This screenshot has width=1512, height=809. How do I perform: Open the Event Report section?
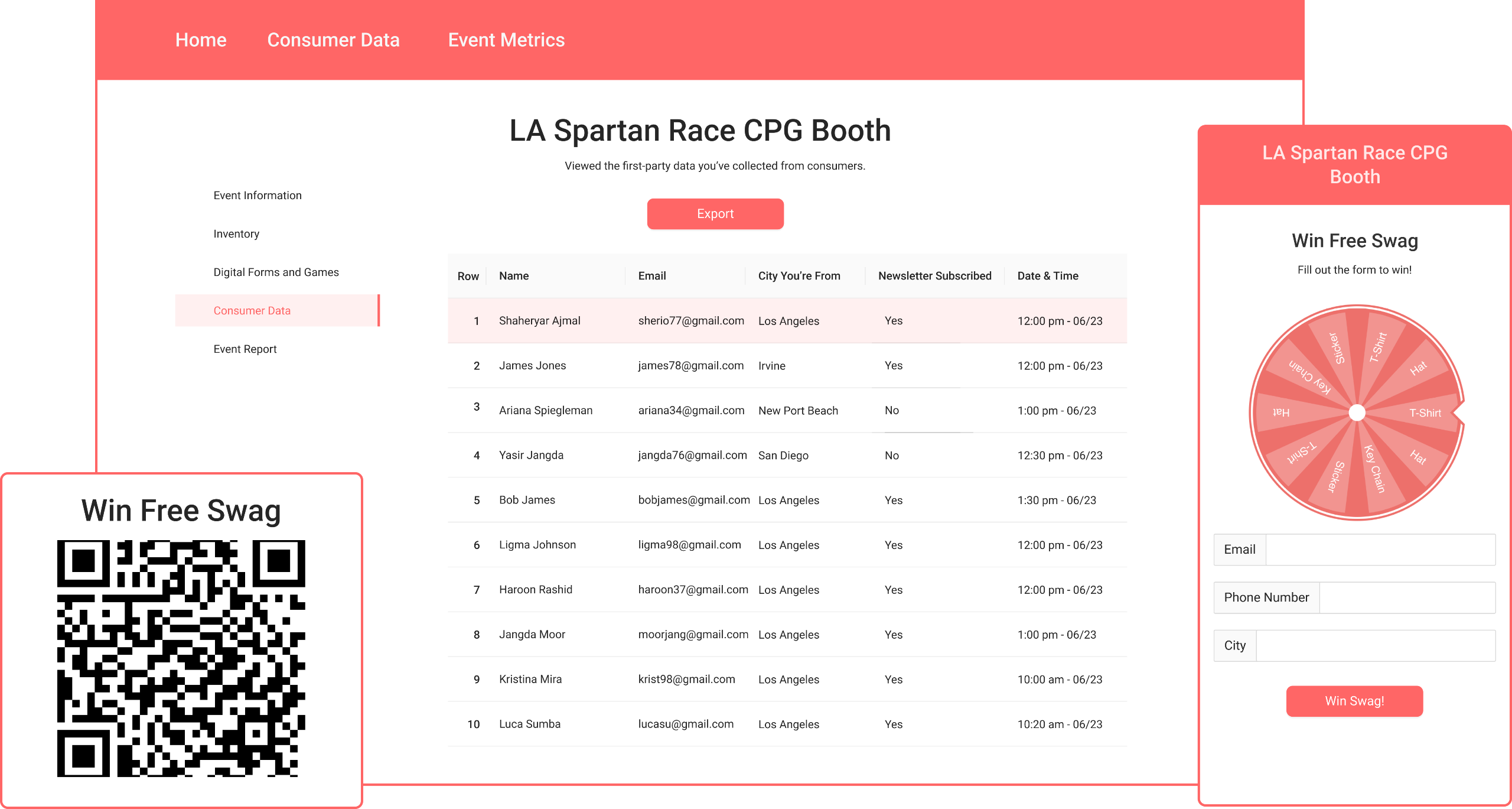coord(245,349)
